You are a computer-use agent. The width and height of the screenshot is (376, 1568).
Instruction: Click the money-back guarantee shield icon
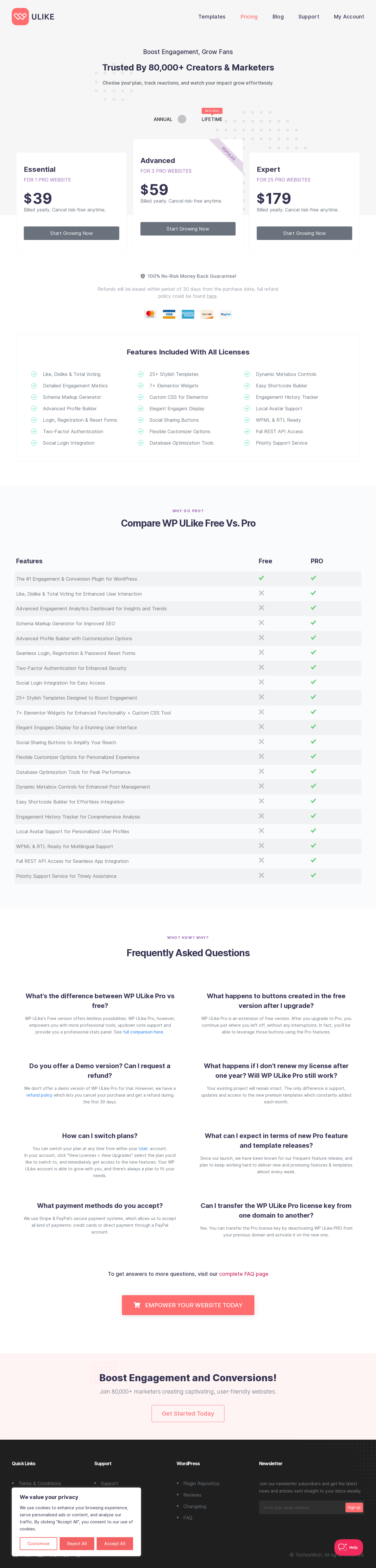[142, 276]
